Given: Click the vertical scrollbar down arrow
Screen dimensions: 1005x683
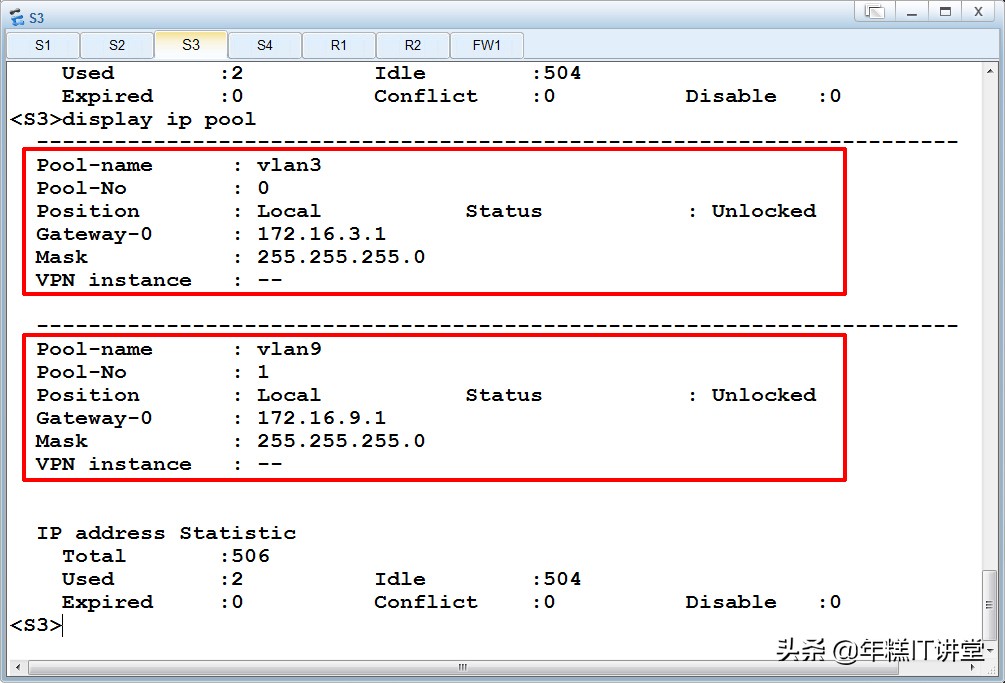Looking at the screenshot, I should 990,650.
